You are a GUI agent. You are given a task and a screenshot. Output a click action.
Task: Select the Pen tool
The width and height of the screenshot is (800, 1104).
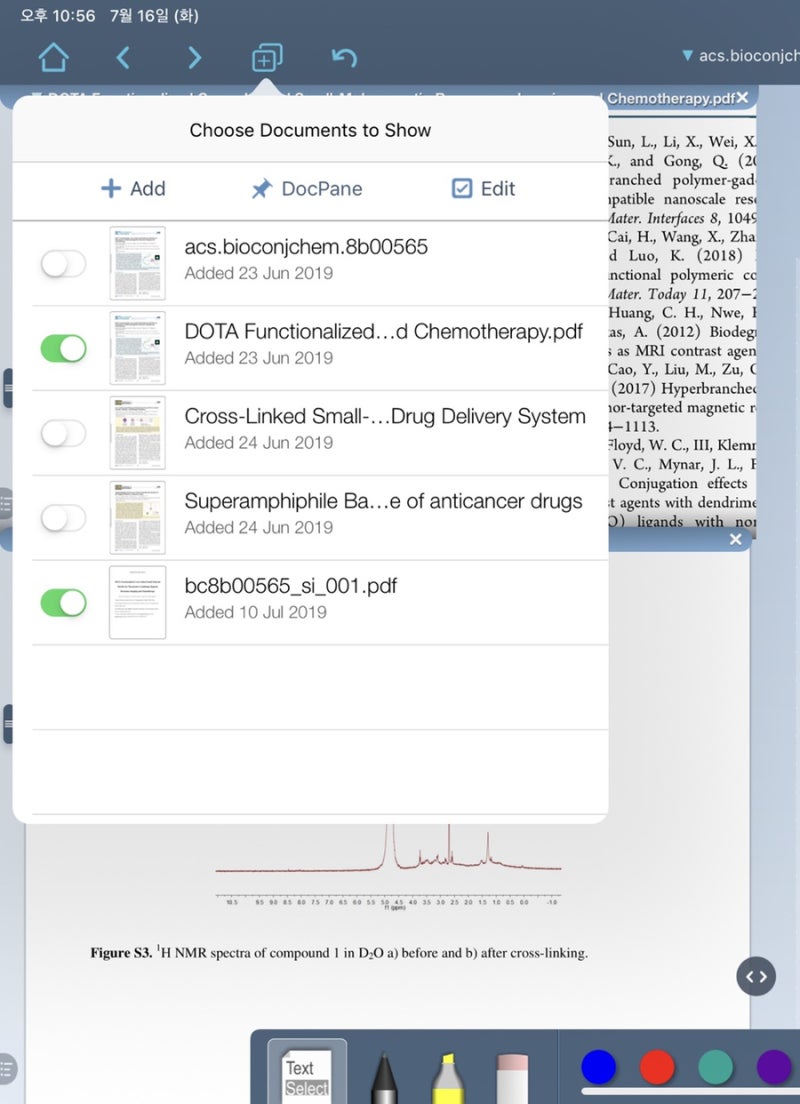tap(384, 1077)
